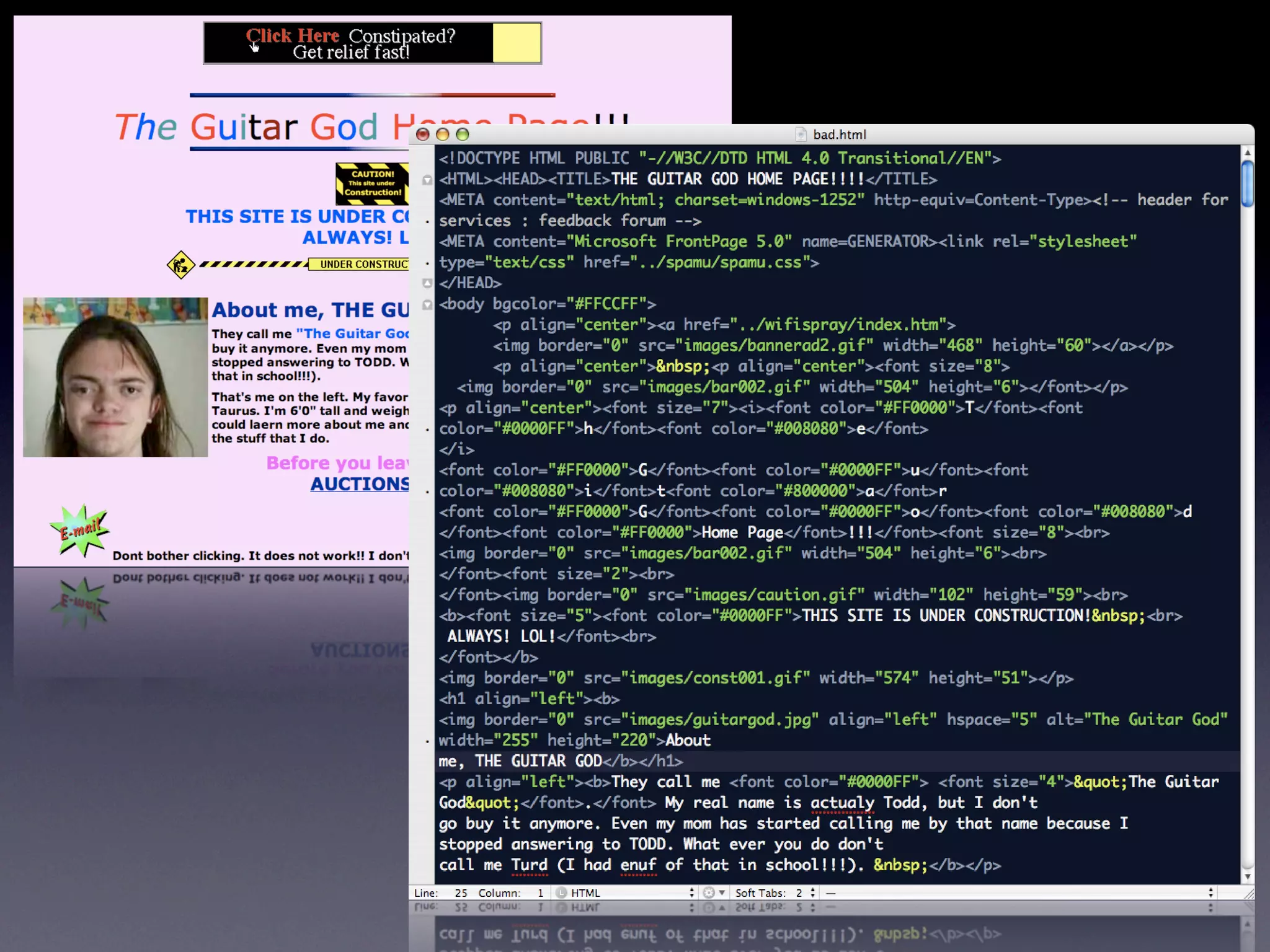Click the Constipated banner ad

point(350,43)
